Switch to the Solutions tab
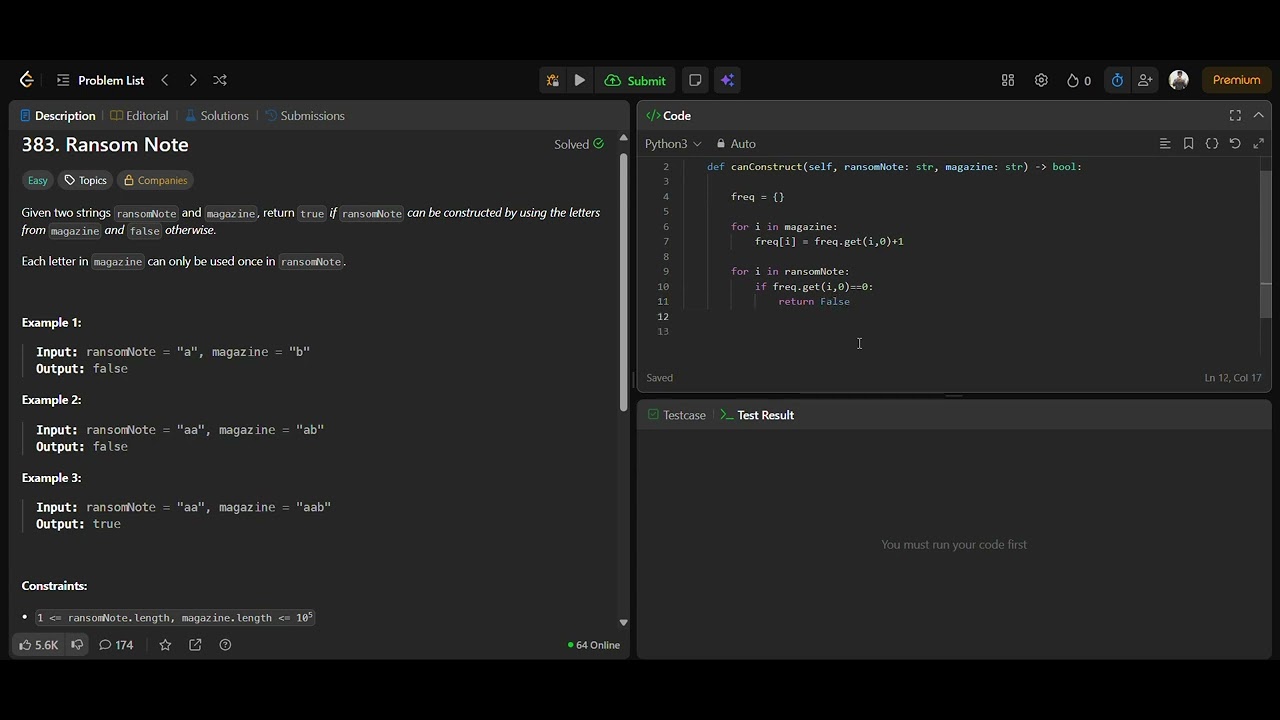Viewport: 1280px width, 720px height. (x=217, y=116)
